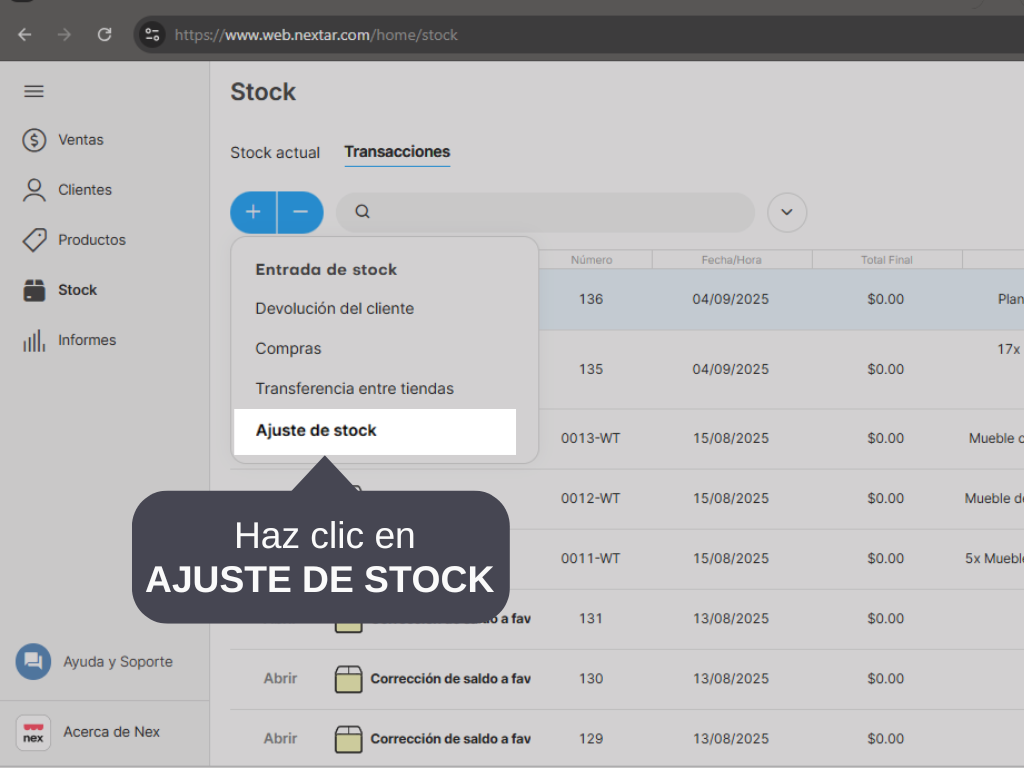Click transaction 0012-WT
Screen dimensions: 1024x768
[590, 498]
